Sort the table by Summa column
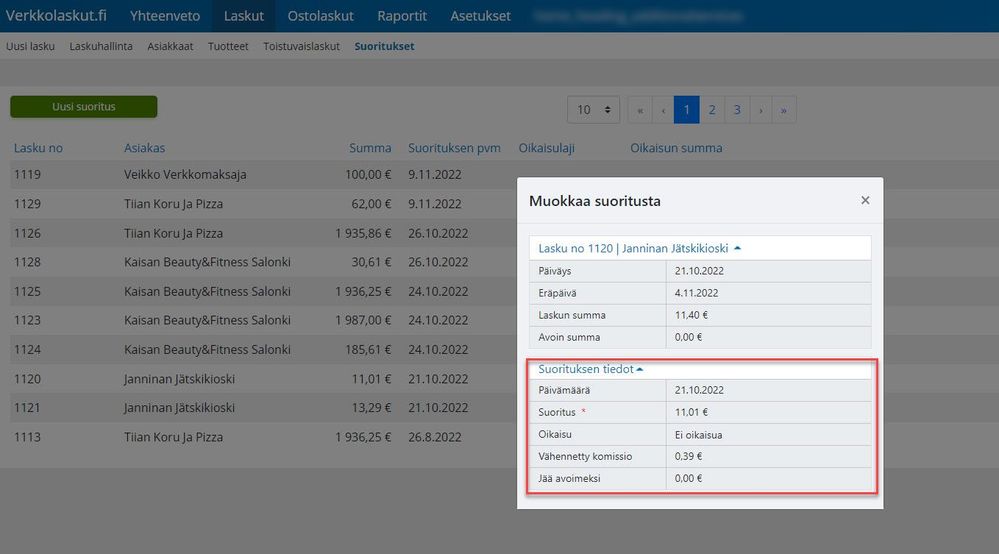 tap(370, 148)
